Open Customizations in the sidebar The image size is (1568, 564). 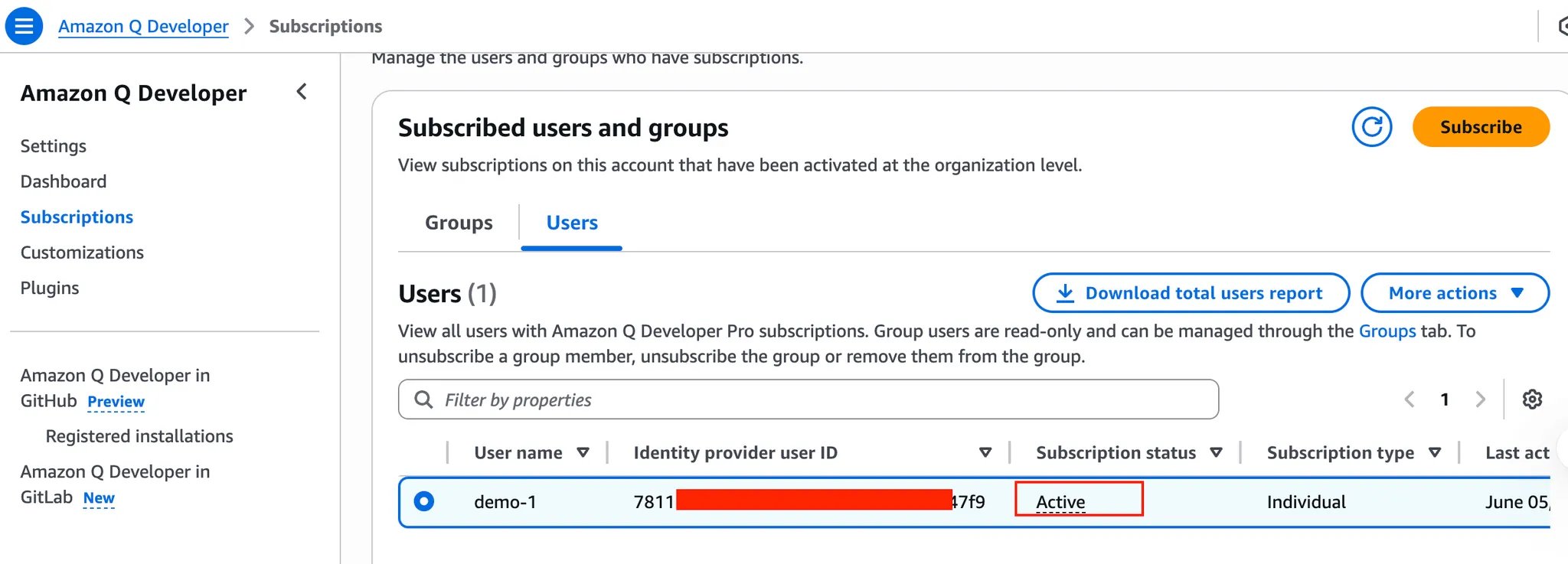tap(82, 253)
